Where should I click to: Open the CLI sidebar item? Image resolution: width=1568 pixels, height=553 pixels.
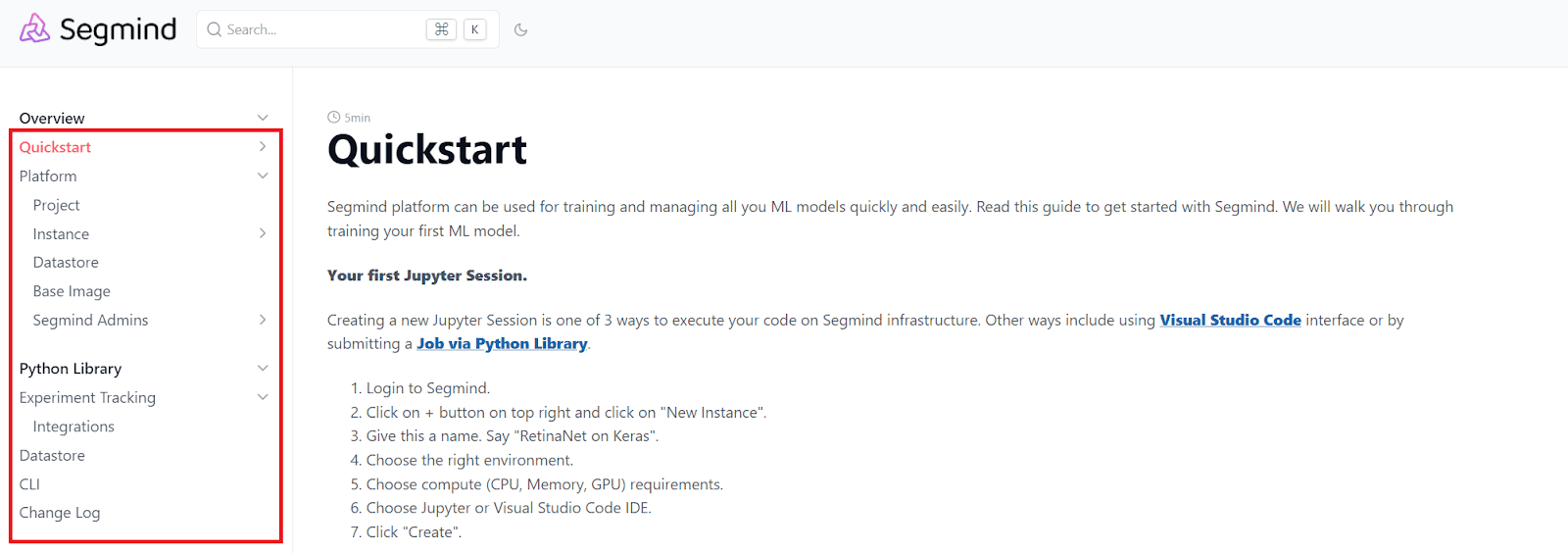[29, 484]
